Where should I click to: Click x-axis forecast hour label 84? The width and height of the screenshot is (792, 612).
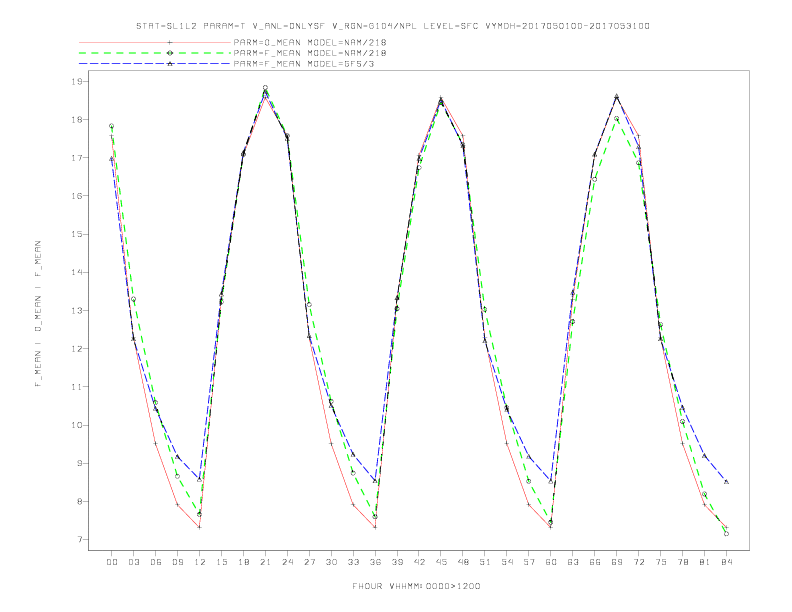pos(727,562)
